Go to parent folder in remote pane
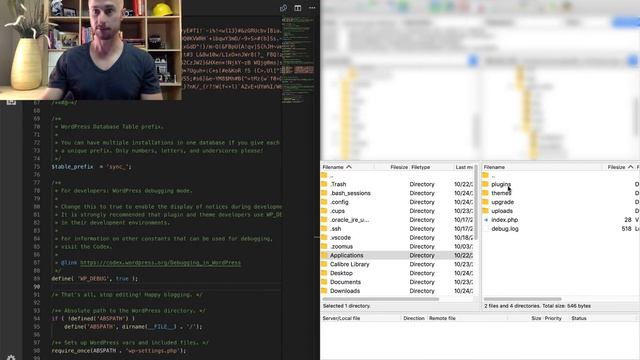Screen dimensions: 640x360 click(493, 176)
